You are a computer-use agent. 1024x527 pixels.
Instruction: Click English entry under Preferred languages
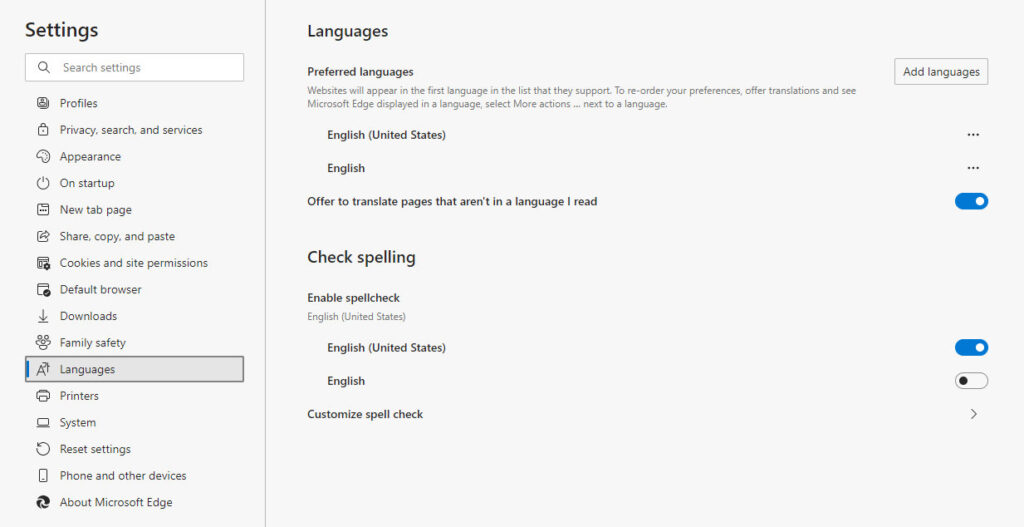pyautogui.click(x=346, y=168)
